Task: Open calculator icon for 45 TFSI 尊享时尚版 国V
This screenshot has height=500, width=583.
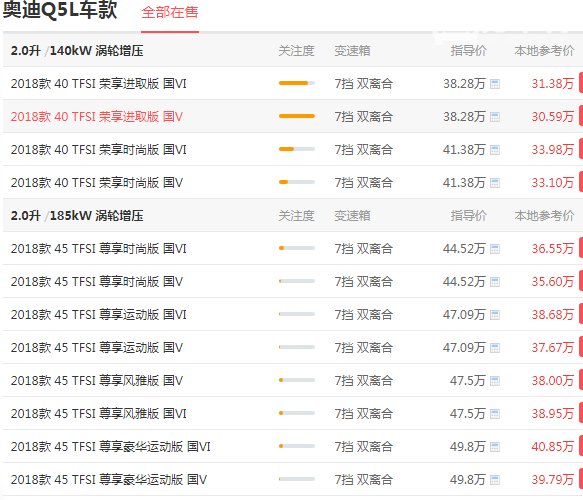Action: [x=495, y=282]
